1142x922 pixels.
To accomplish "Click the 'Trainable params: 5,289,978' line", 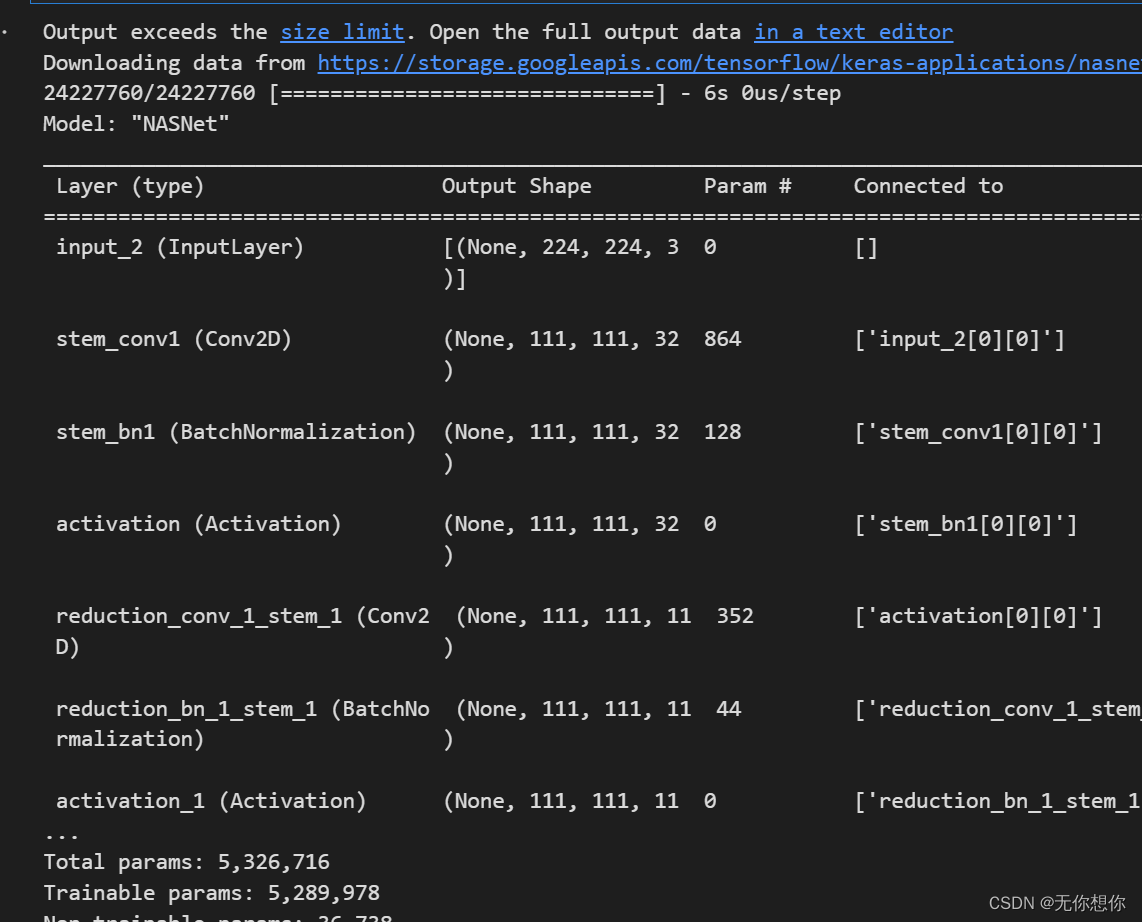I will (211, 893).
